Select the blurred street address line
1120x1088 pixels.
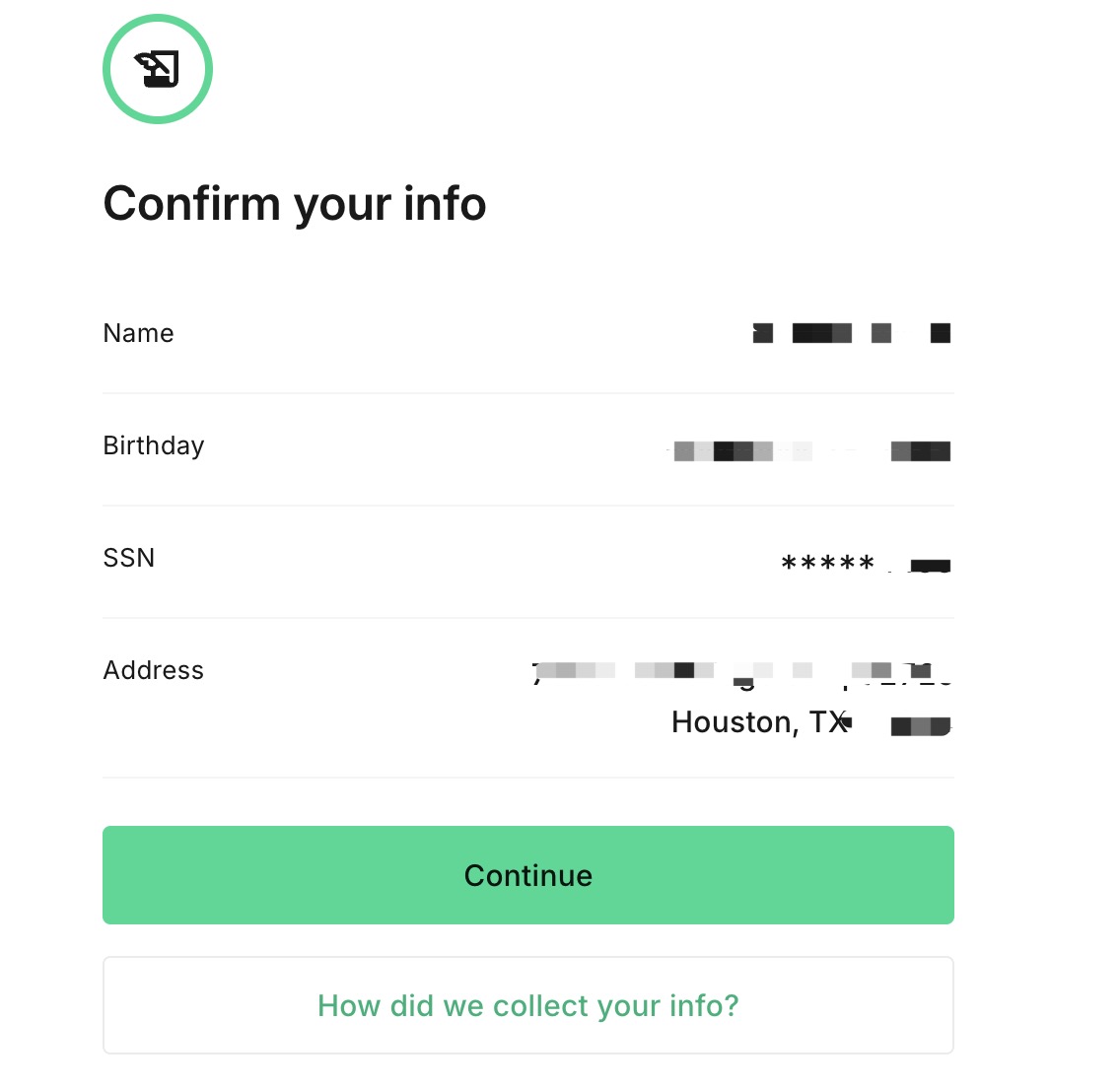741,671
